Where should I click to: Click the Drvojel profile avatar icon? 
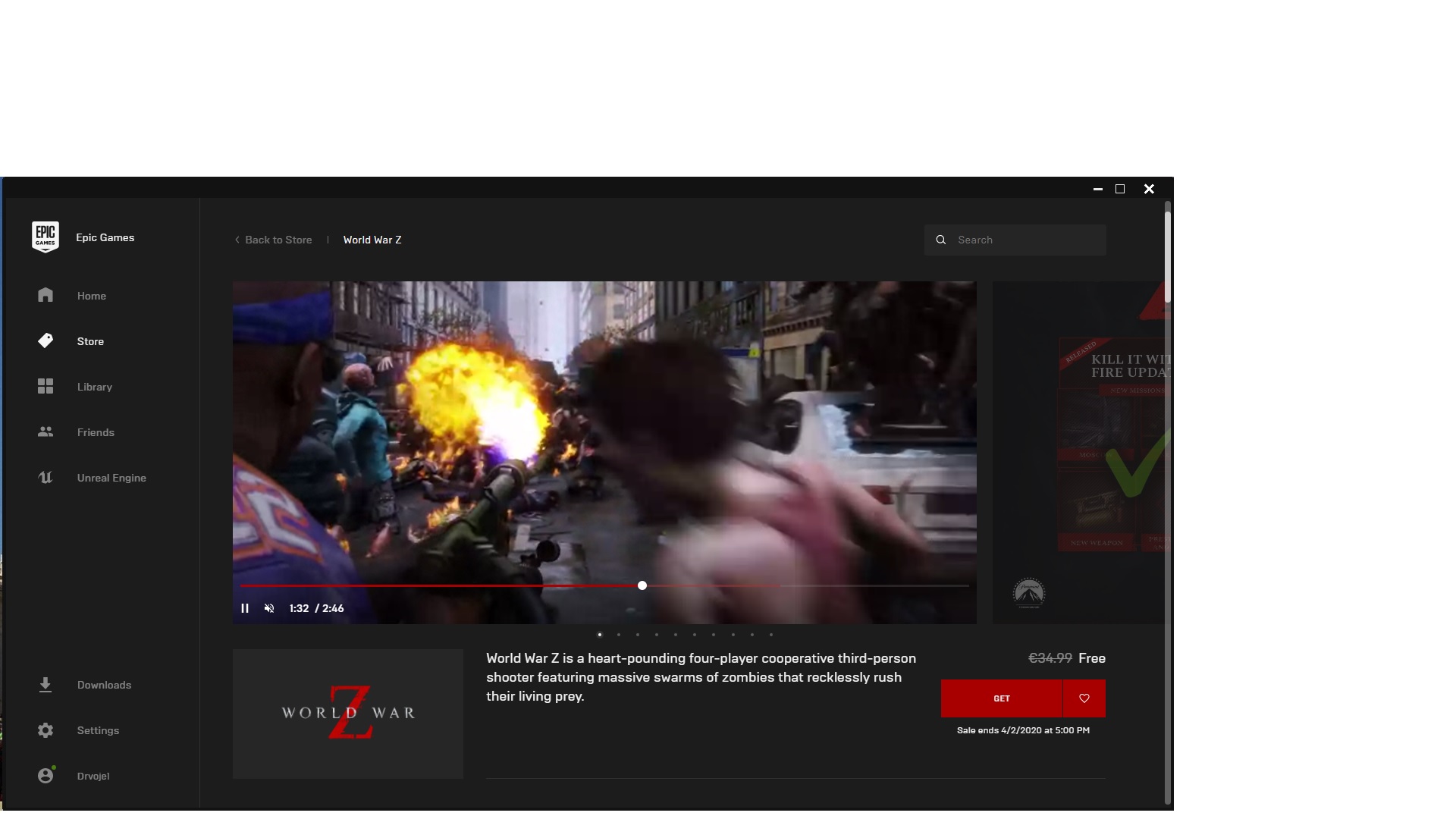[x=45, y=776]
